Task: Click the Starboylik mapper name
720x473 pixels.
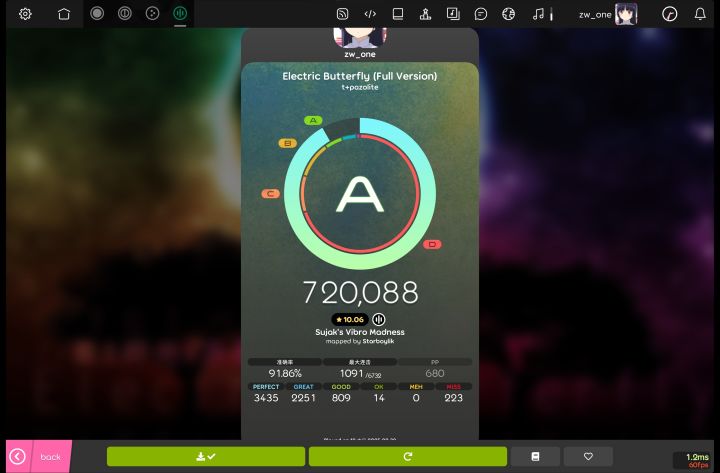Action: (378, 341)
